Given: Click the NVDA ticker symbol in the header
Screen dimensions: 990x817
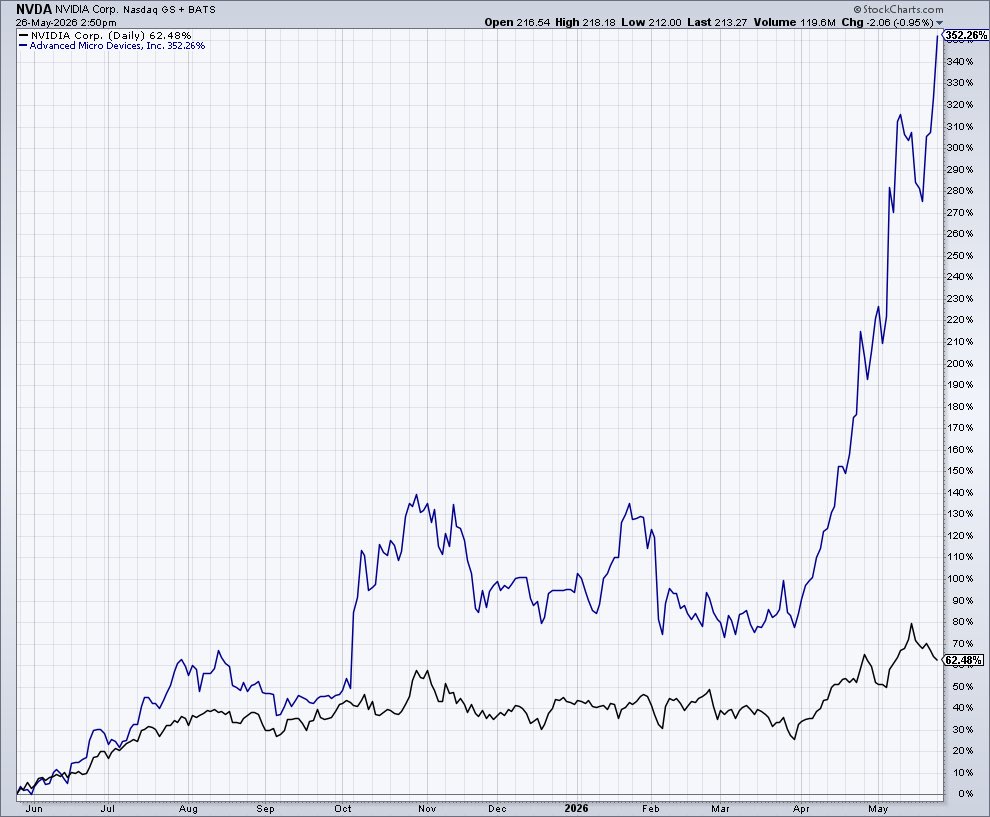Looking at the screenshot, I should [x=34, y=9].
